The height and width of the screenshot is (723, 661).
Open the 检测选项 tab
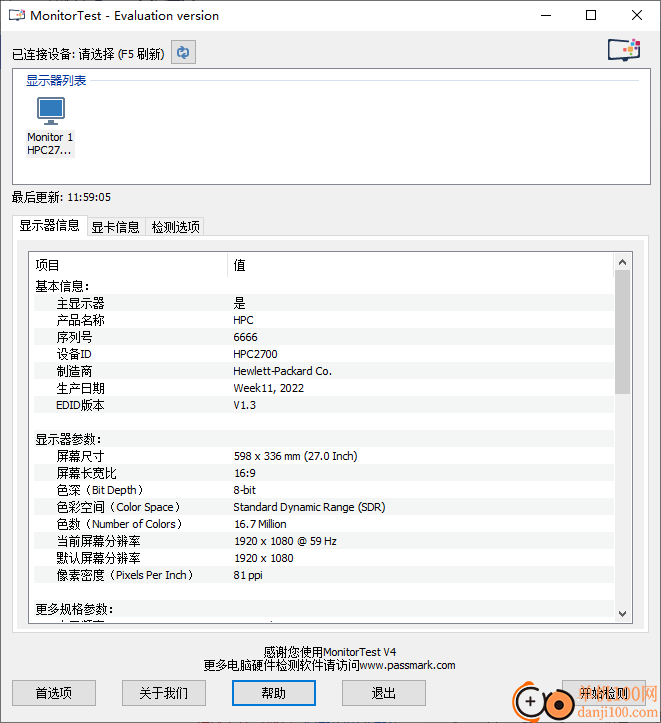[175, 227]
